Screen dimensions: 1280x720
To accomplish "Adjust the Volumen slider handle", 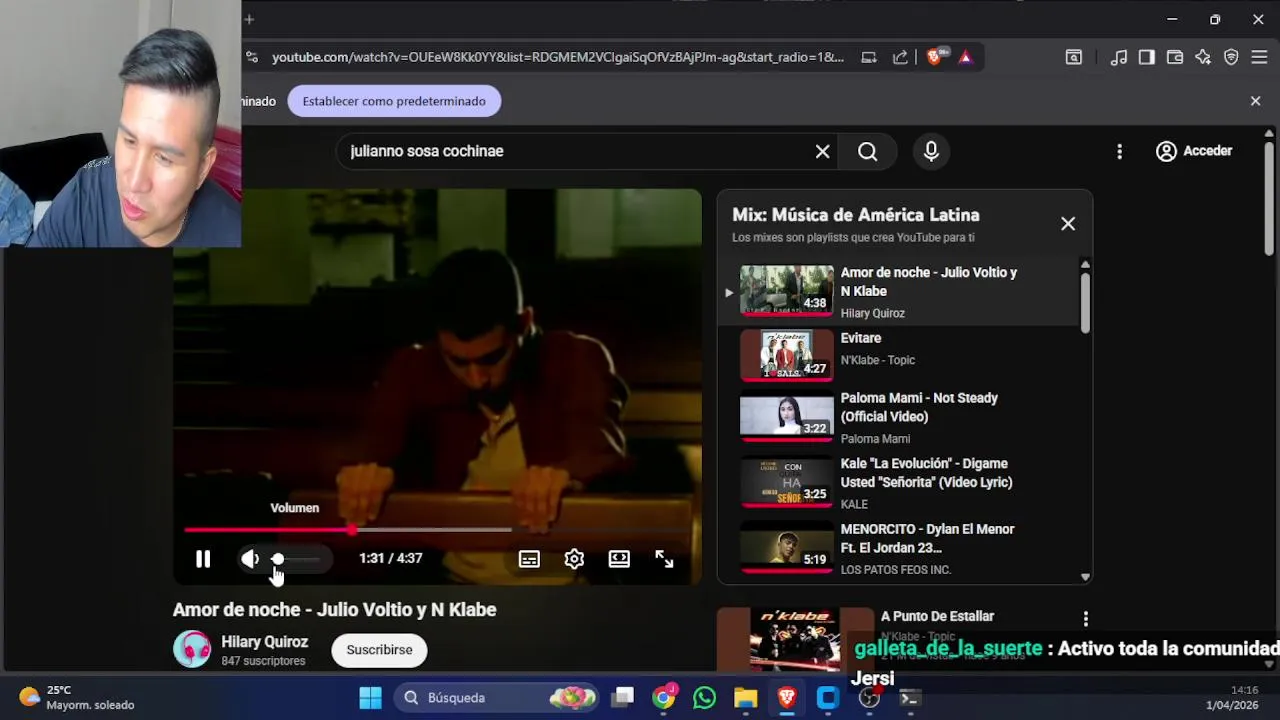I will [278, 559].
